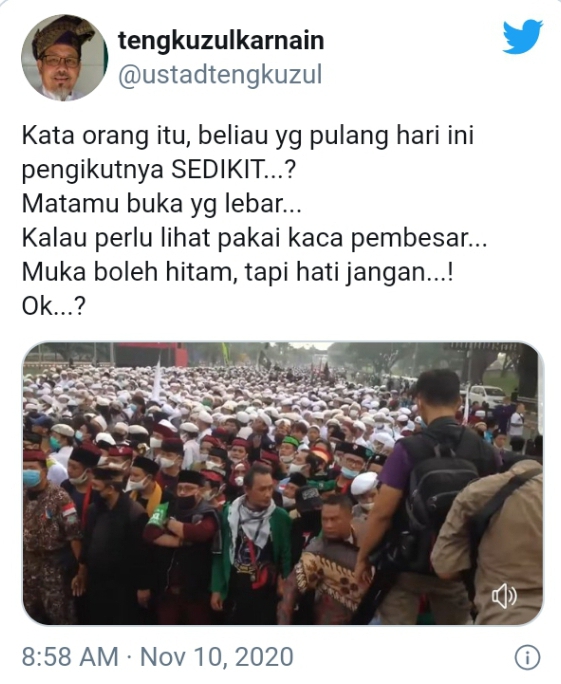The height and width of the screenshot is (684, 561).
Task: Play the embedded crowd video
Action: click(x=283, y=483)
